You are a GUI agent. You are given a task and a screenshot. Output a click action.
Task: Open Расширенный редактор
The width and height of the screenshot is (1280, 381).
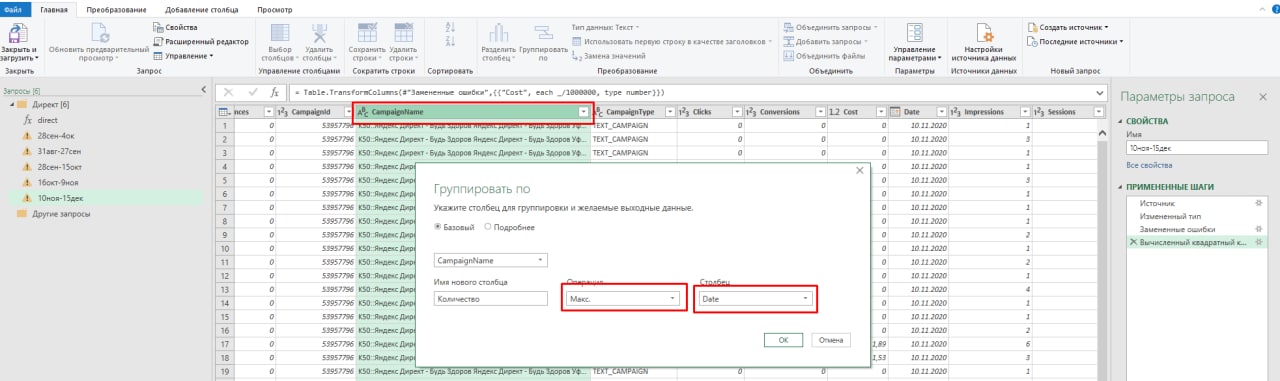201,41
